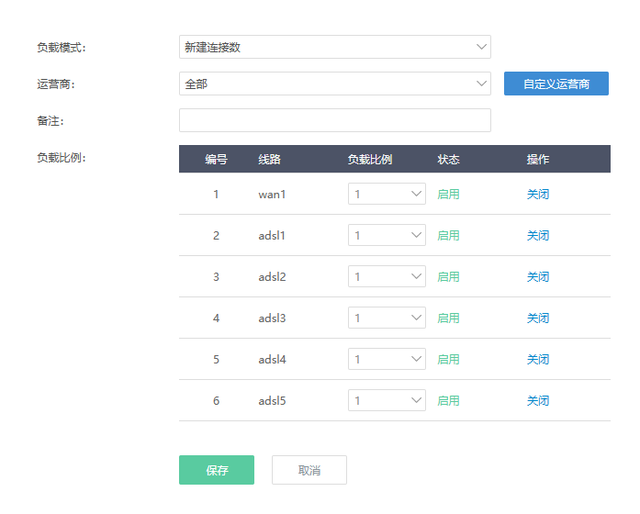
Task: Click the 线路 column header
Action: (x=269, y=159)
